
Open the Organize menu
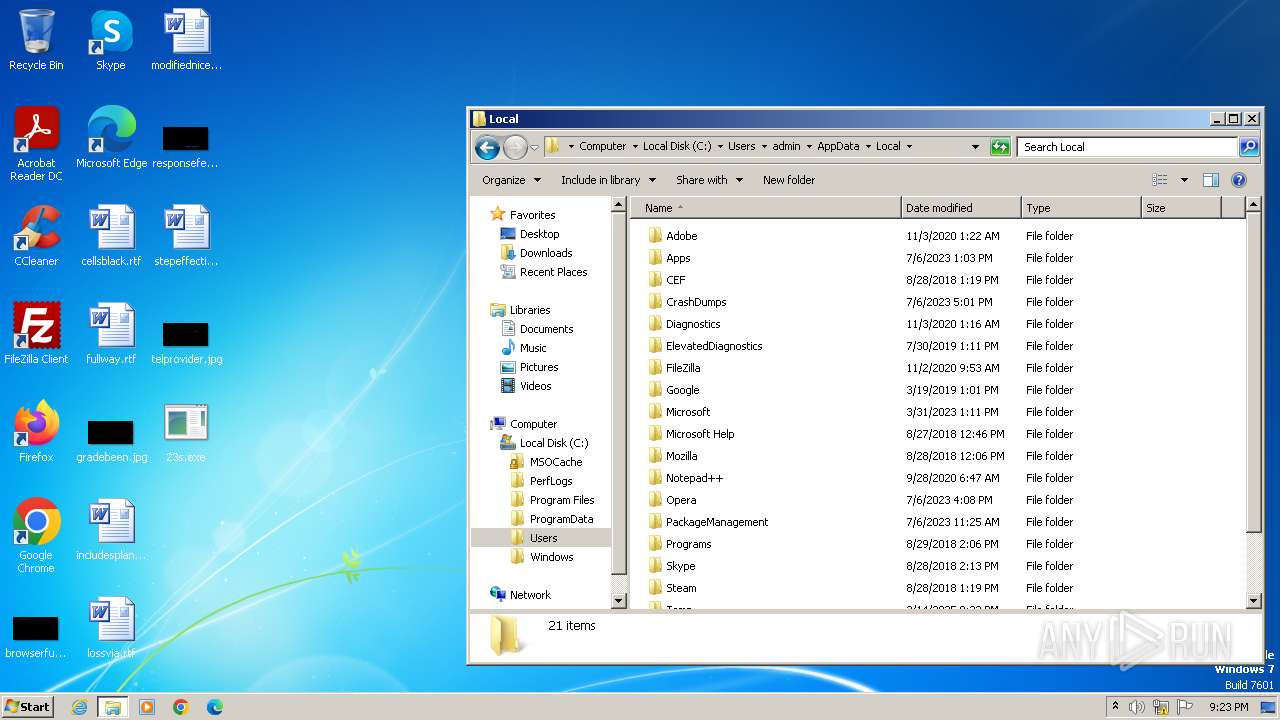tap(511, 180)
